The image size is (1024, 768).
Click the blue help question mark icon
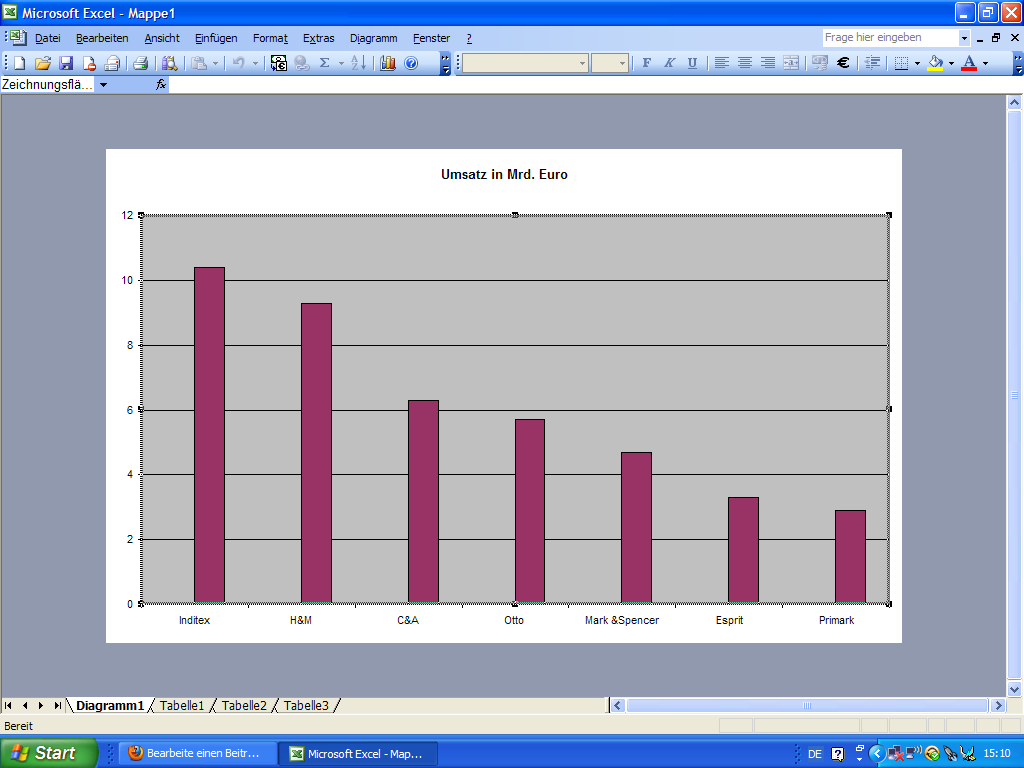pos(411,63)
